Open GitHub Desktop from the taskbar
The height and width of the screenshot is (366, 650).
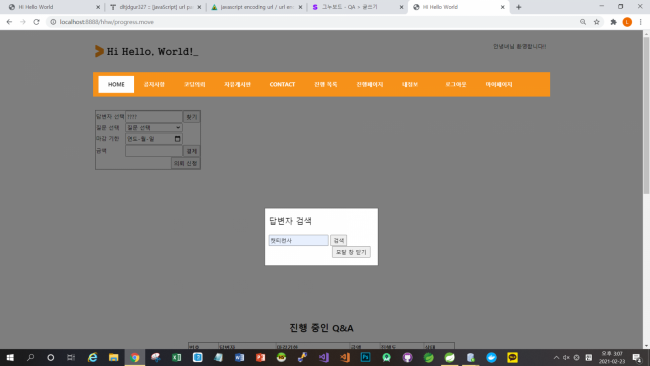pos(407,357)
